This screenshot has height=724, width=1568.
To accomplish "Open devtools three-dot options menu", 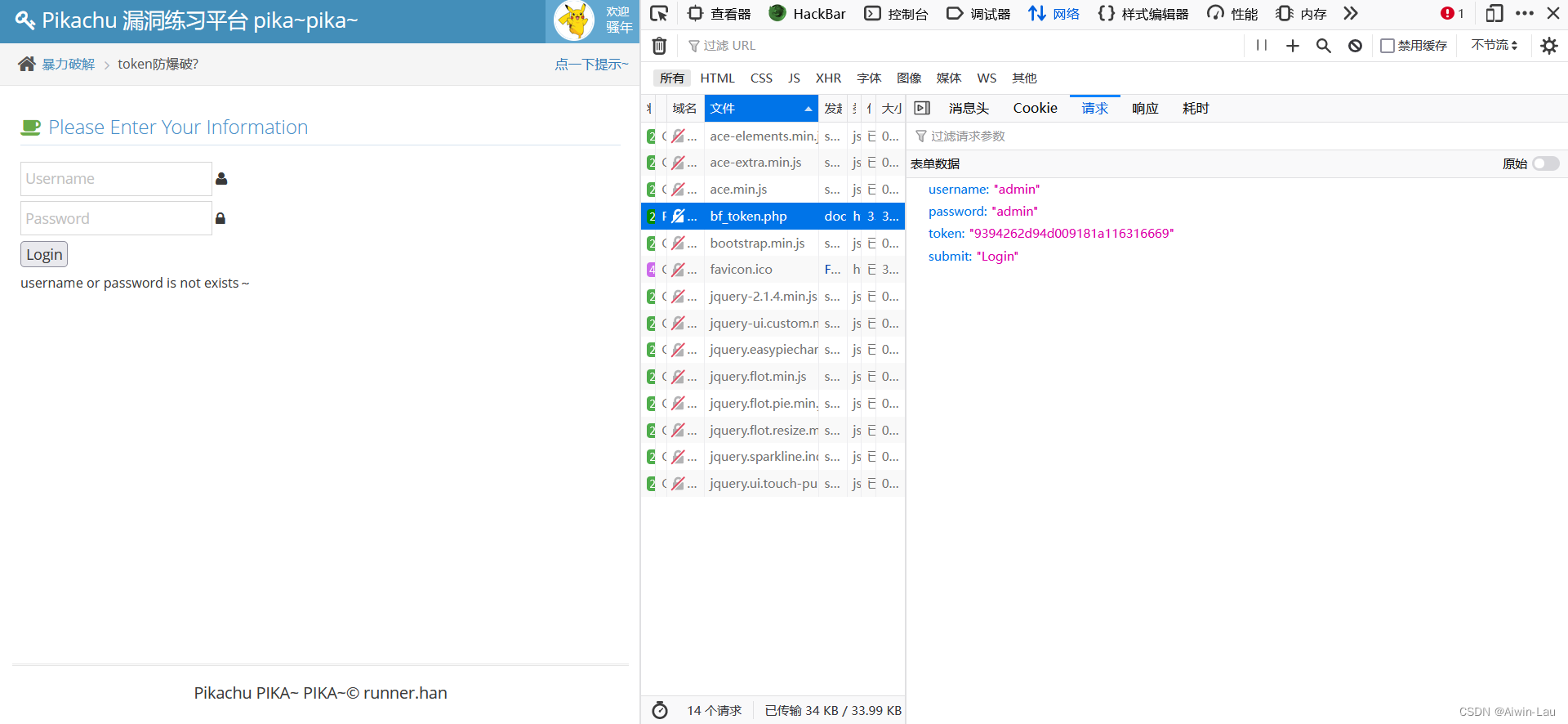I will click(1524, 14).
